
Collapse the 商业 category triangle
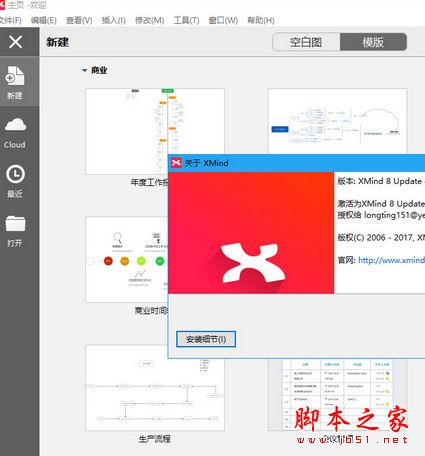85,70
